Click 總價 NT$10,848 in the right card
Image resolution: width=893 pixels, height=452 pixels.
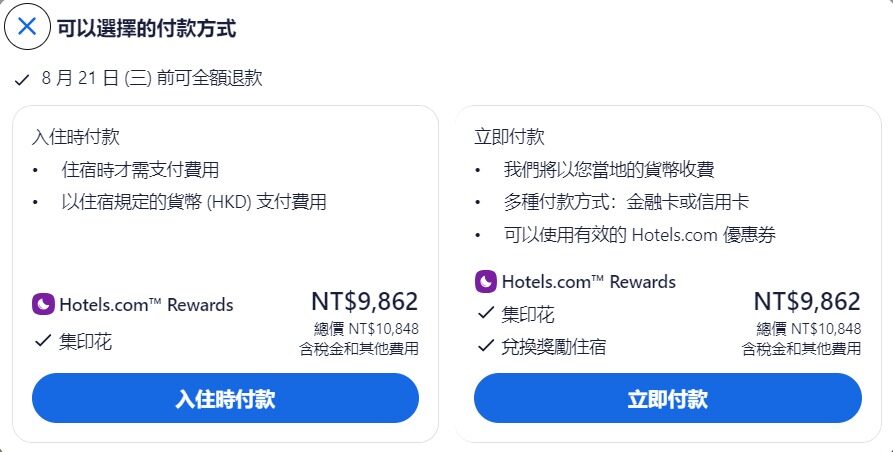point(809,328)
